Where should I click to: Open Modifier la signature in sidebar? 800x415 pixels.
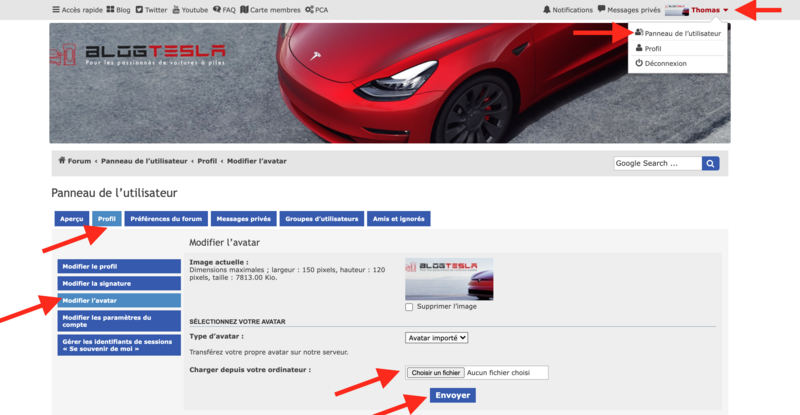pos(119,283)
